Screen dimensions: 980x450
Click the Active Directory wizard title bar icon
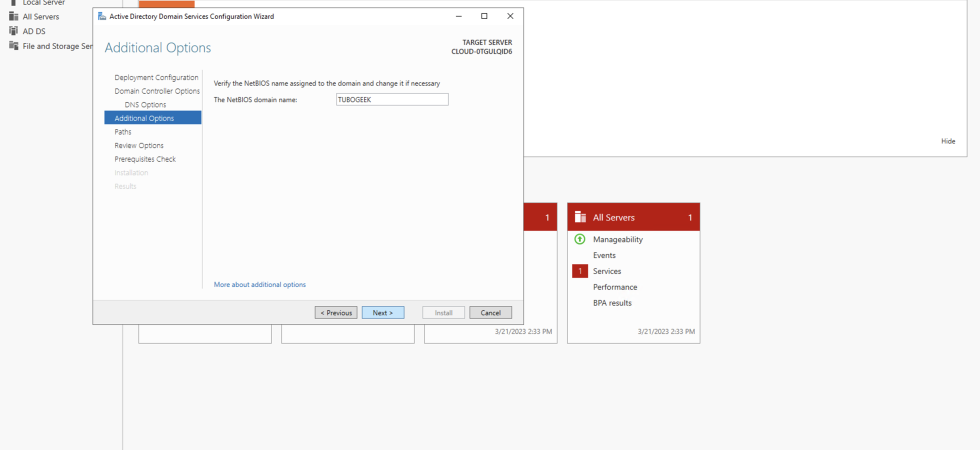[x=102, y=16]
